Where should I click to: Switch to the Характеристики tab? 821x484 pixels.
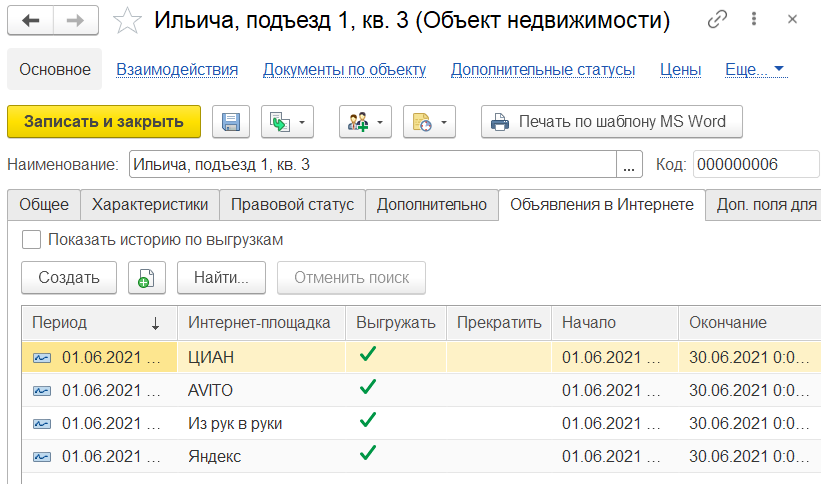(150, 204)
